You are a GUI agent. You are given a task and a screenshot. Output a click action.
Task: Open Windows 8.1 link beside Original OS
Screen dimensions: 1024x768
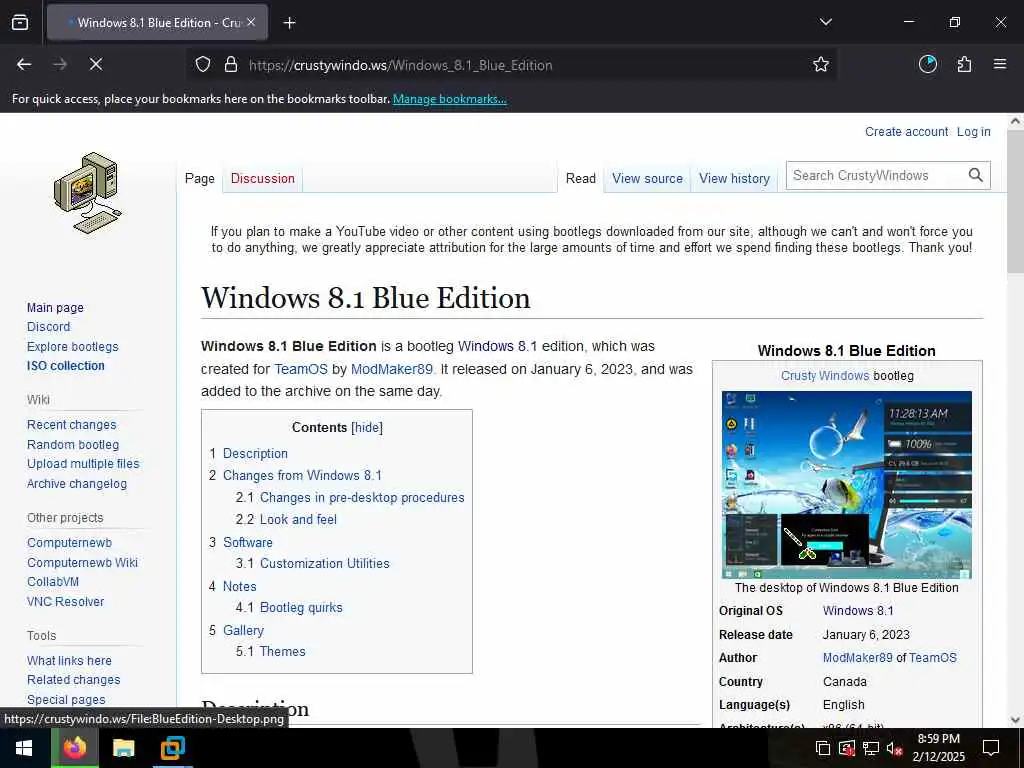[858, 611]
